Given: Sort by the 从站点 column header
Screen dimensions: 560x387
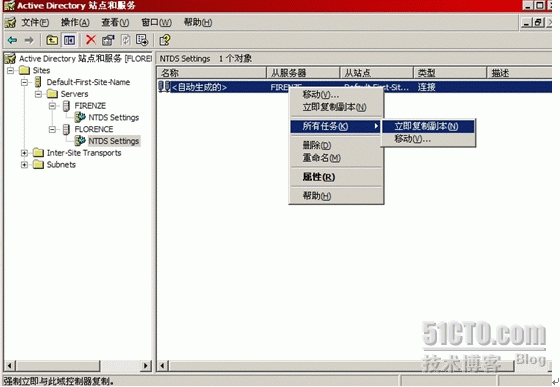Looking at the screenshot, I should (x=377, y=73).
